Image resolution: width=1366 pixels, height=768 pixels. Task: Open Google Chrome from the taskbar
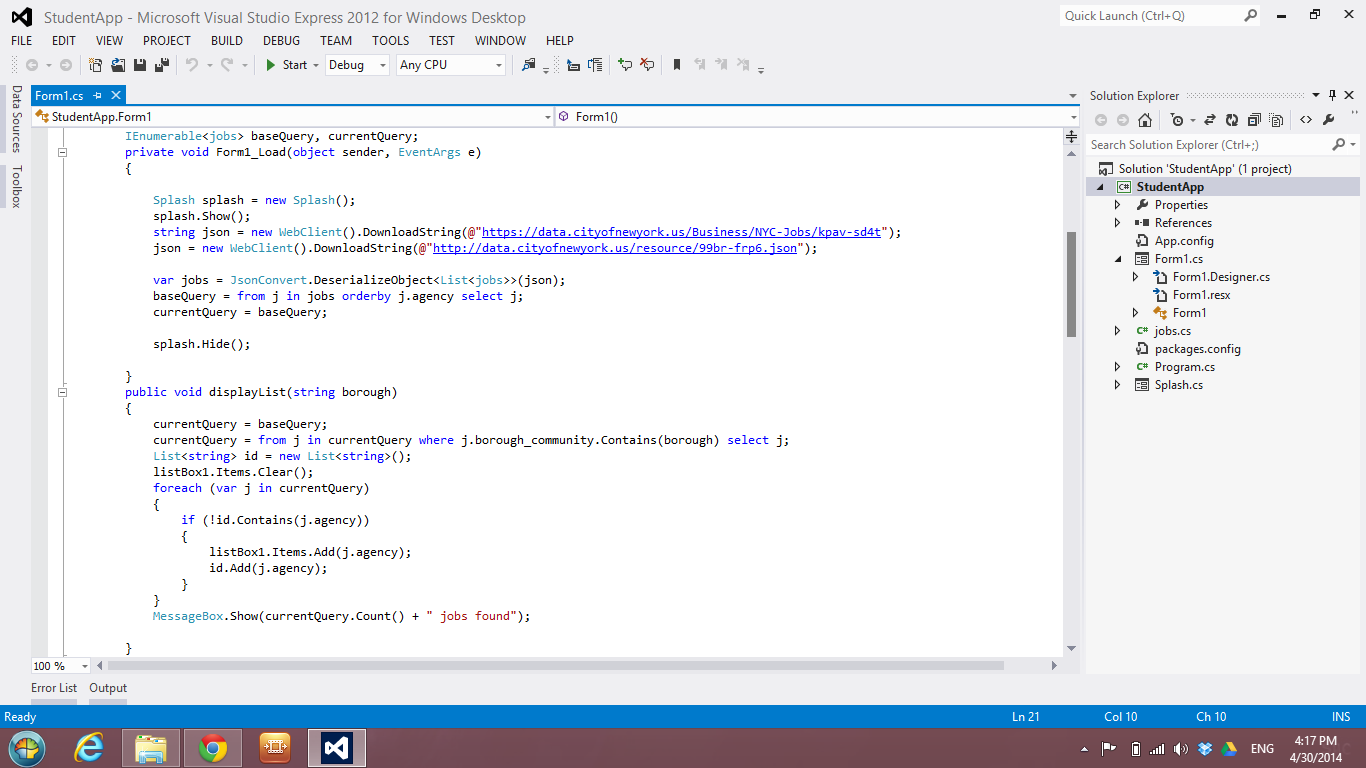pos(212,748)
